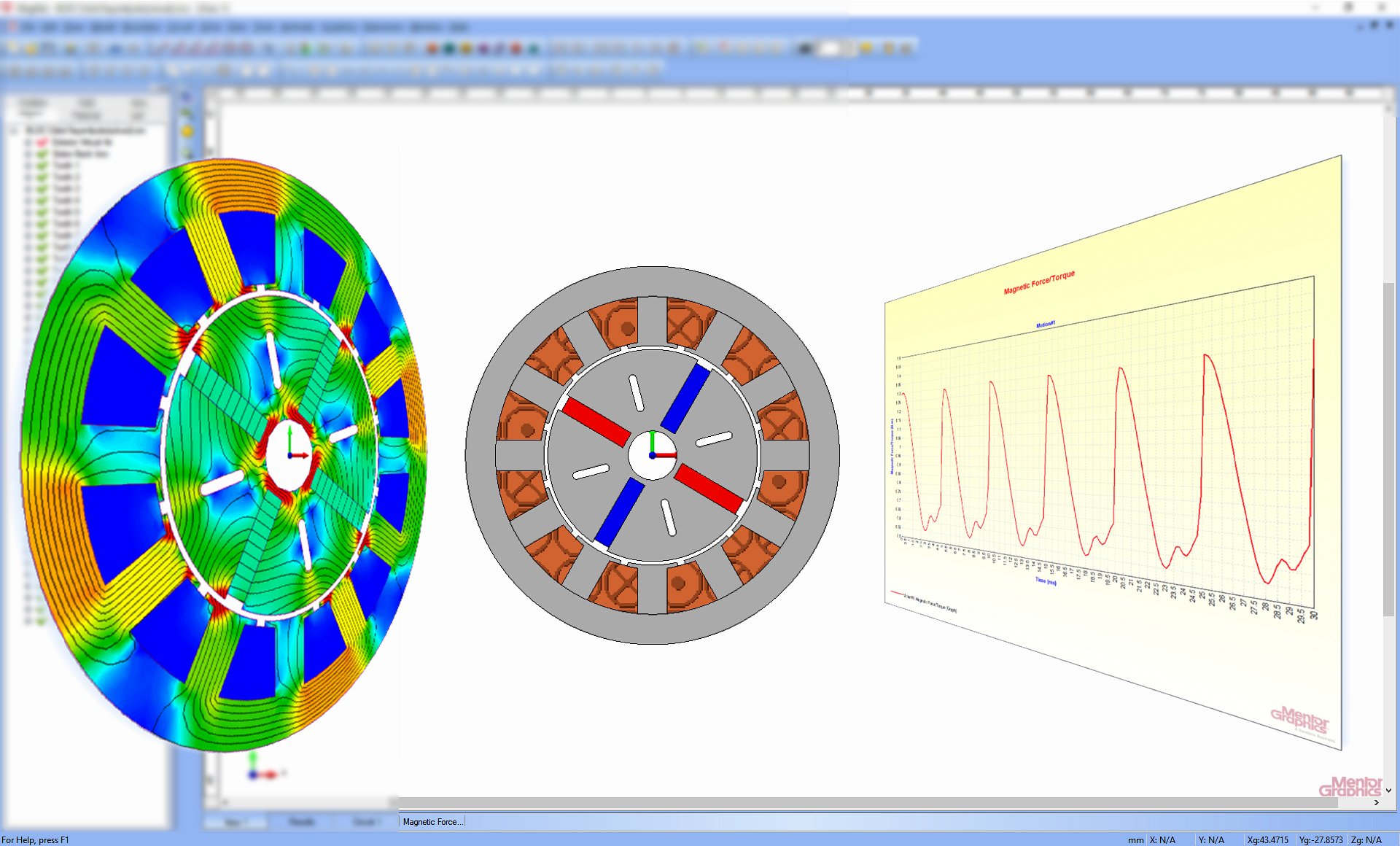Select the Print icon on the toolbar
Screen dimensions: 1400x846
pyautogui.click(x=69, y=51)
